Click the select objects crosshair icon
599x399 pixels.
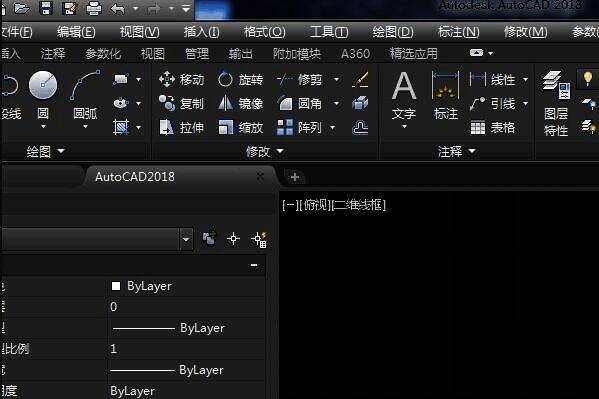[233, 239]
